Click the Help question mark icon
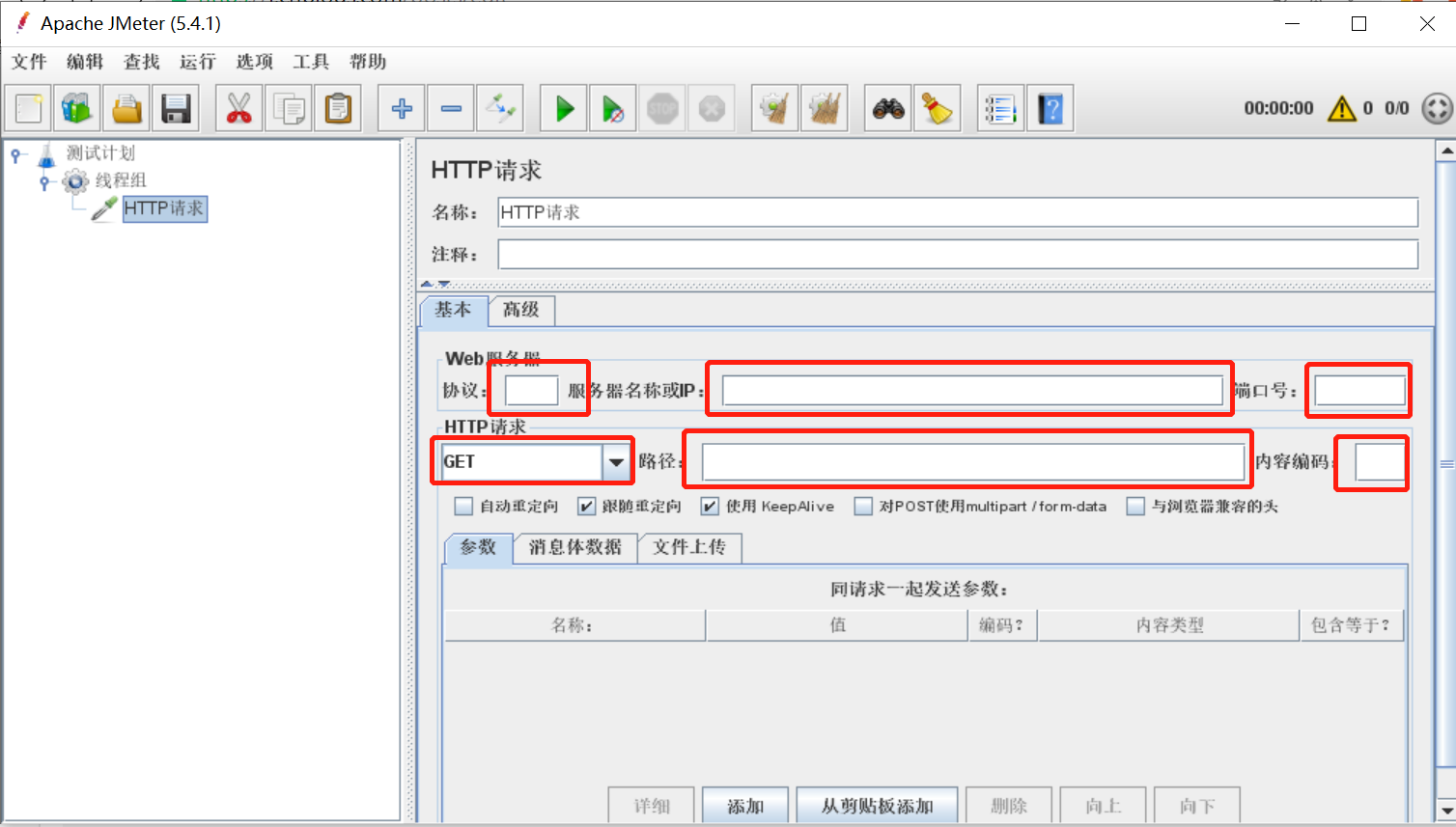Viewport: 1456px width, 827px height. (x=1050, y=108)
